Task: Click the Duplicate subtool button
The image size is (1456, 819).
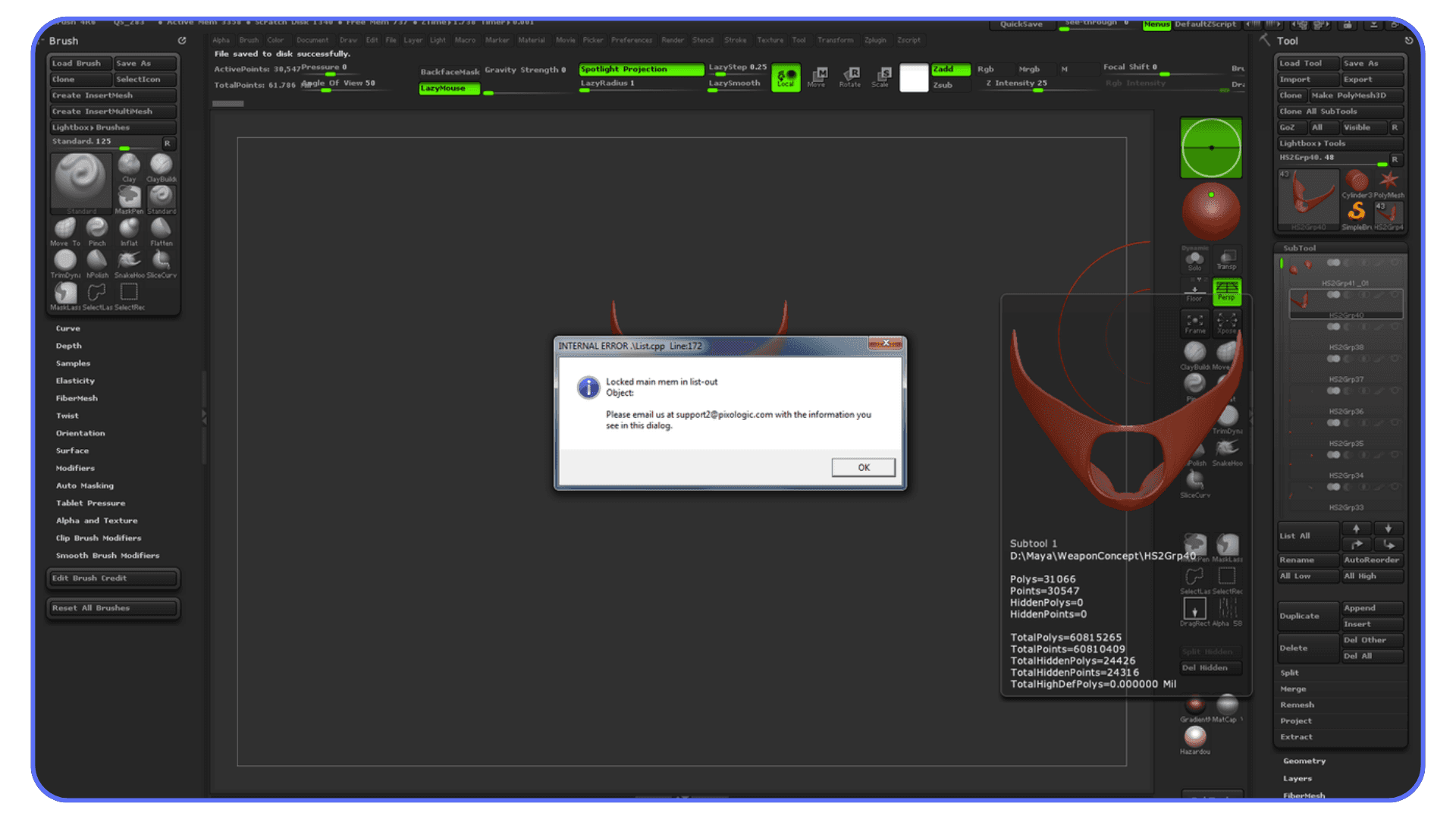Action: coord(1307,616)
